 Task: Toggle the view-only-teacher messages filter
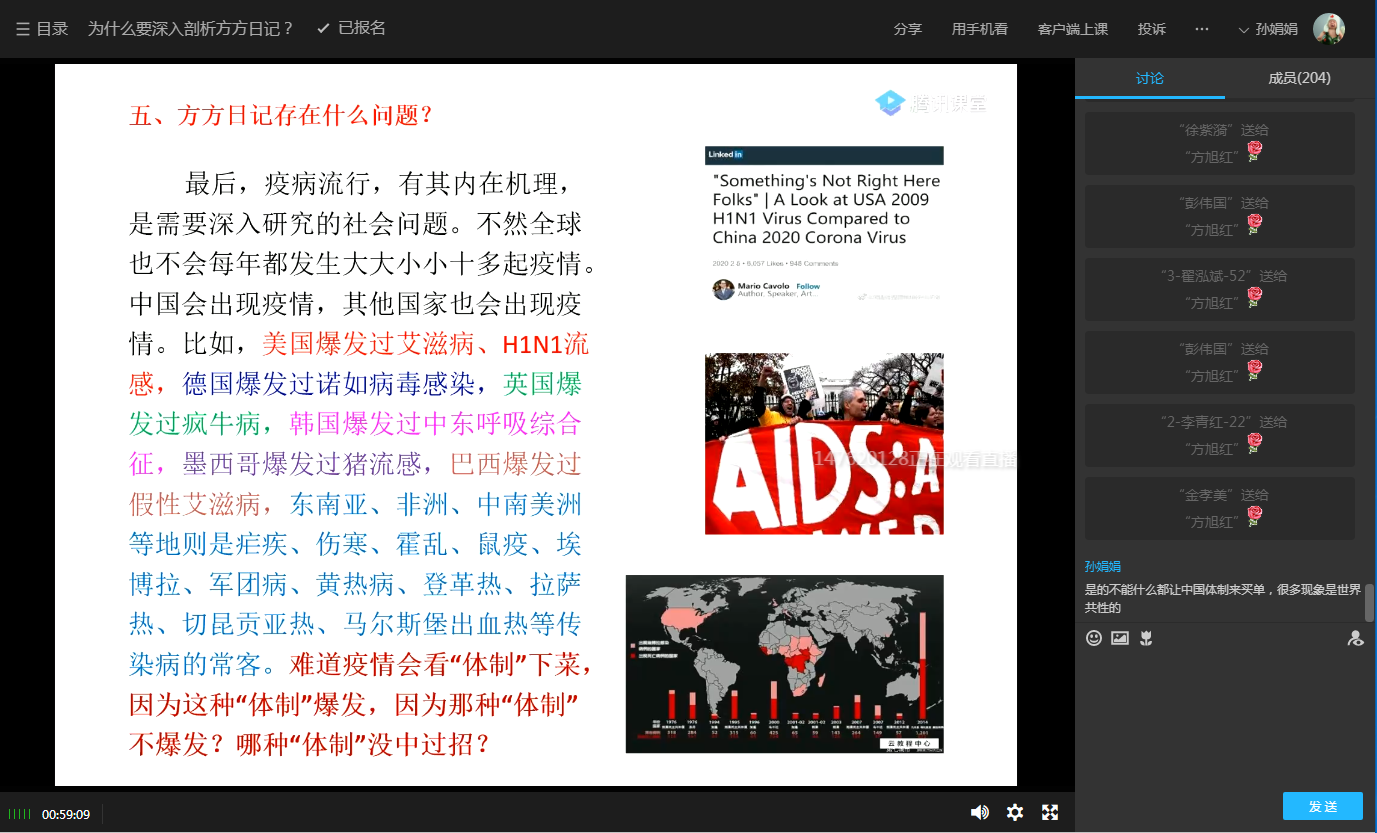[1355, 638]
